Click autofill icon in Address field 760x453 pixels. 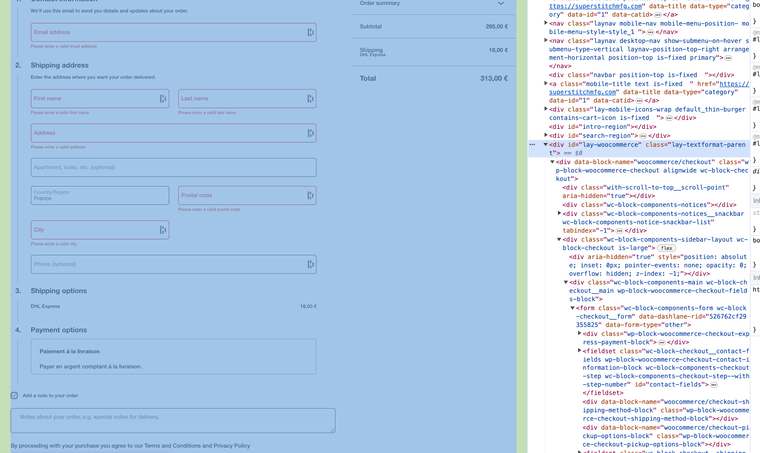coord(310,133)
